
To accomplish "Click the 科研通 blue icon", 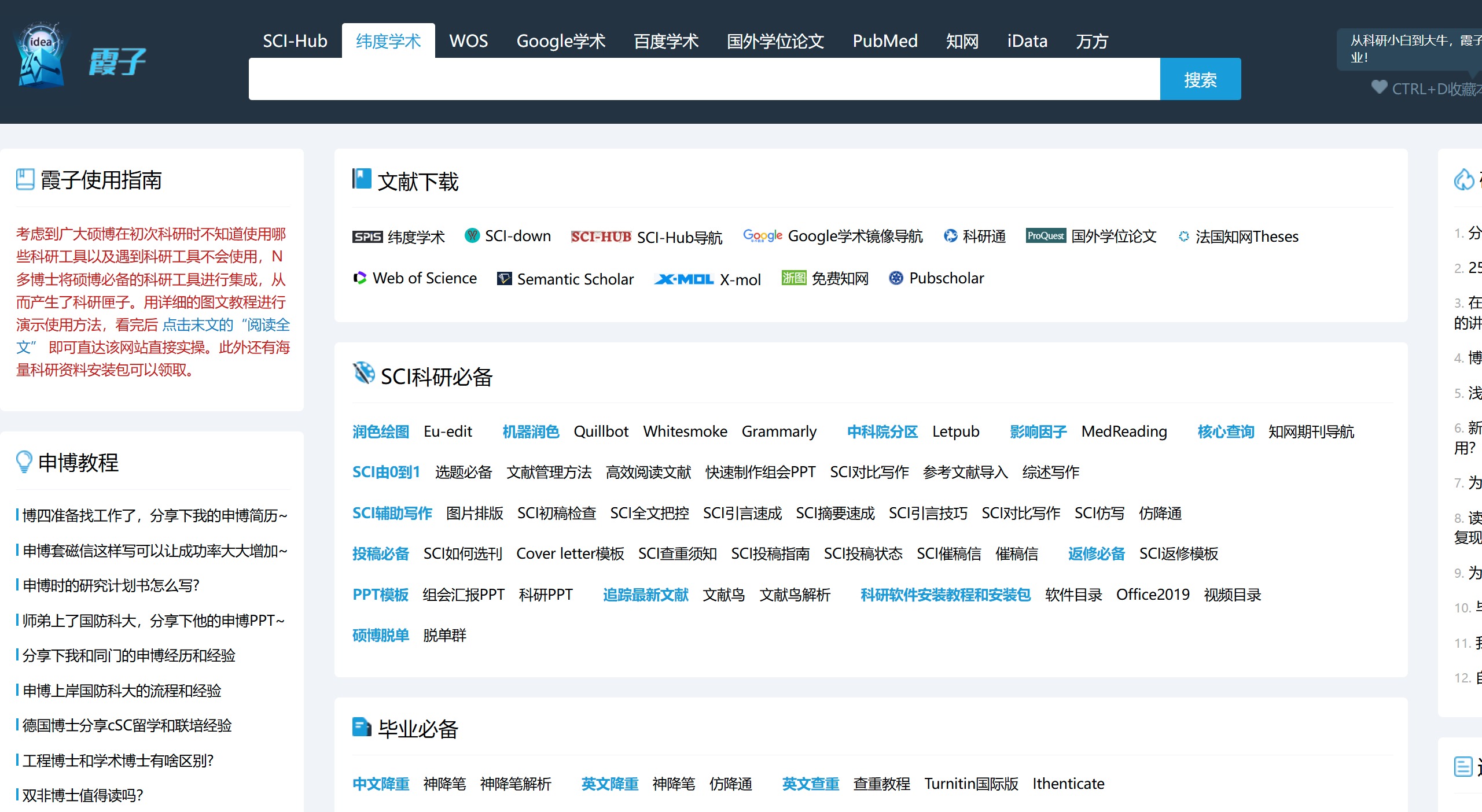I will pos(950,236).
